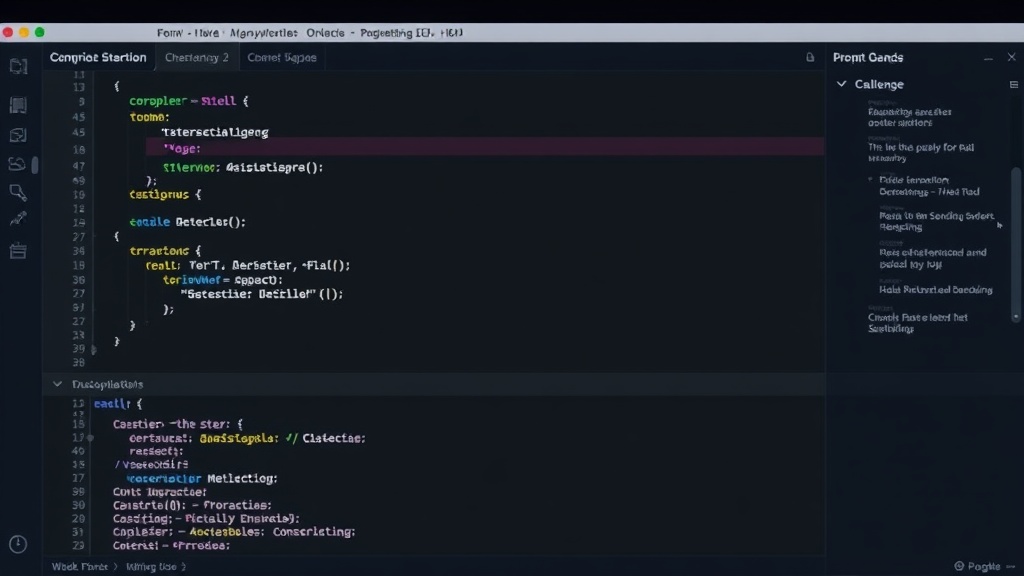Switch to the Conqrioe Stertion tab
1024x576 pixels.
point(98,57)
